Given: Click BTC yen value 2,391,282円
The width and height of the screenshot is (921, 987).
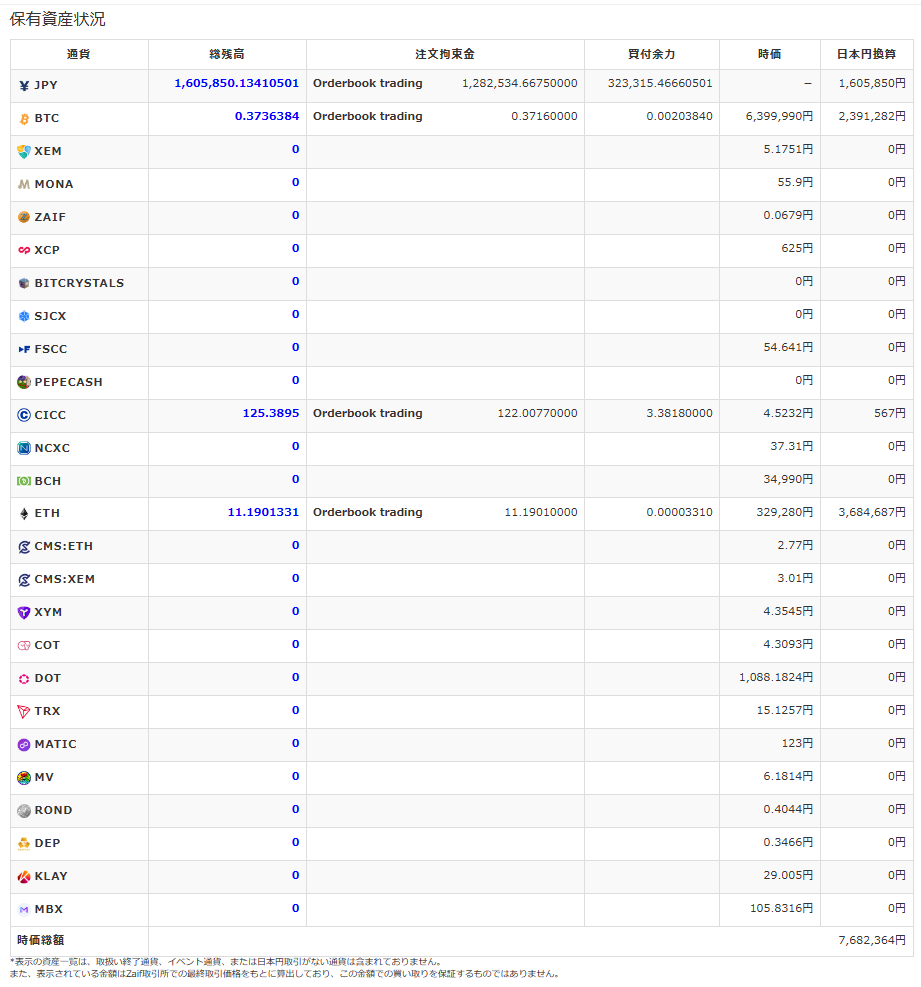Looking at the screenshot, I should pos(872,116).
